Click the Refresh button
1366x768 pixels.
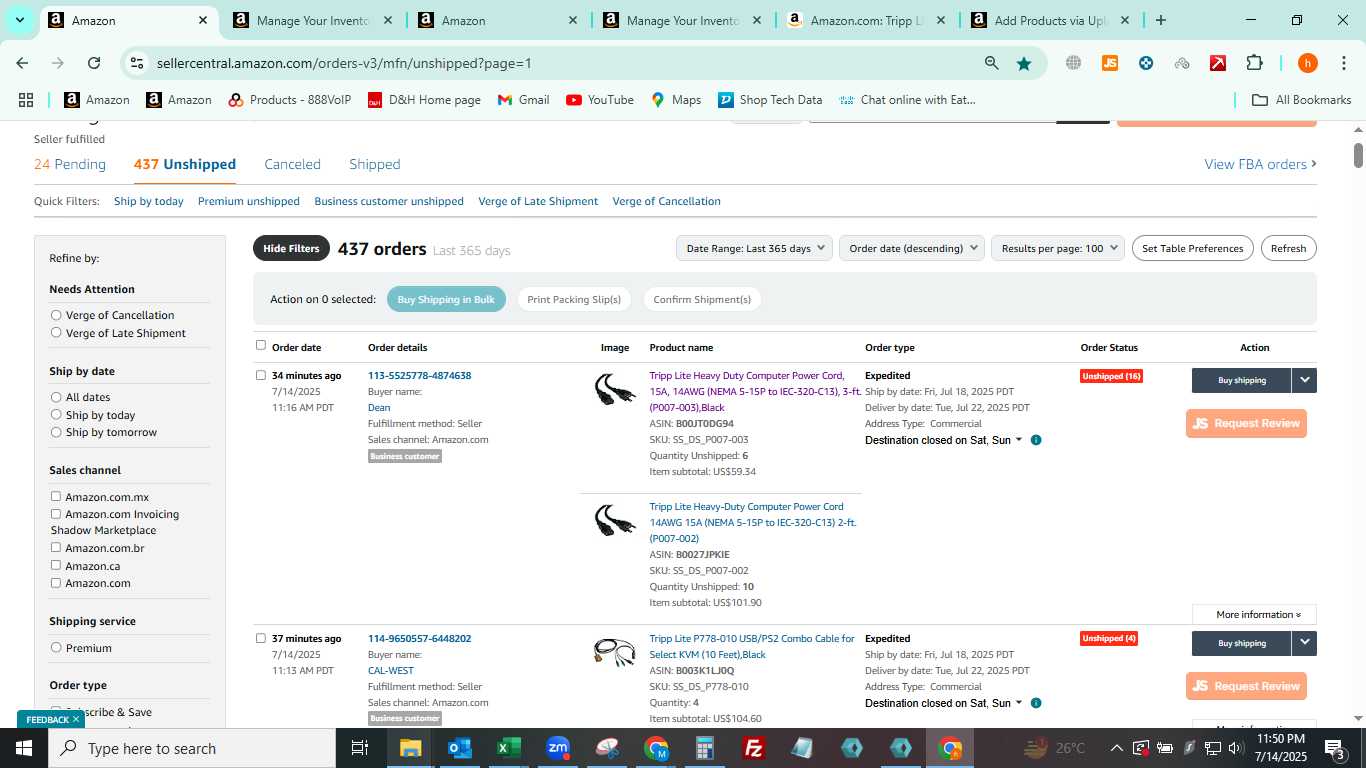click(x=1288, y=248)
